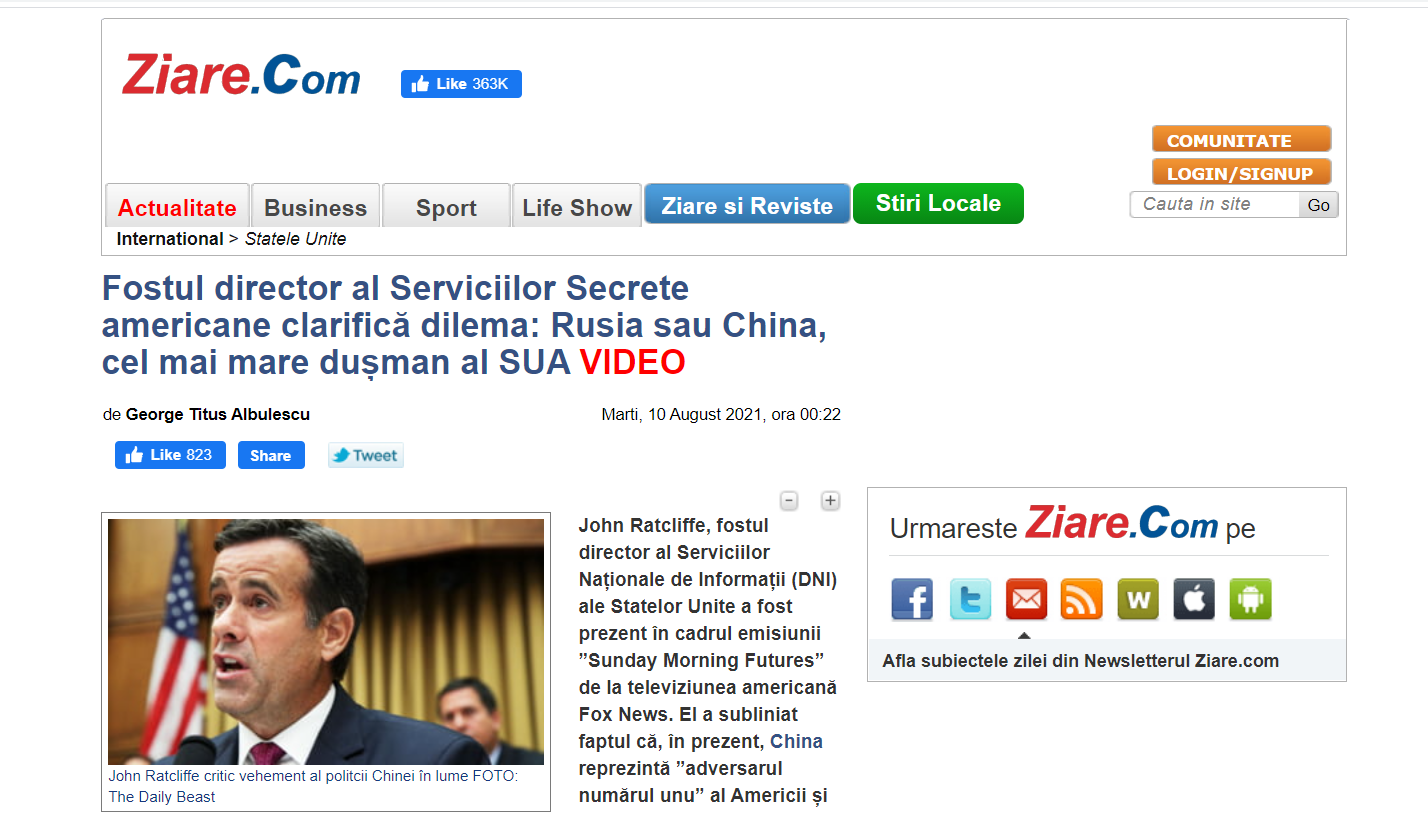The width and height of the screenshot is (1428, 813).
Task: Open the Android app icon
Action: [1250, 599]
